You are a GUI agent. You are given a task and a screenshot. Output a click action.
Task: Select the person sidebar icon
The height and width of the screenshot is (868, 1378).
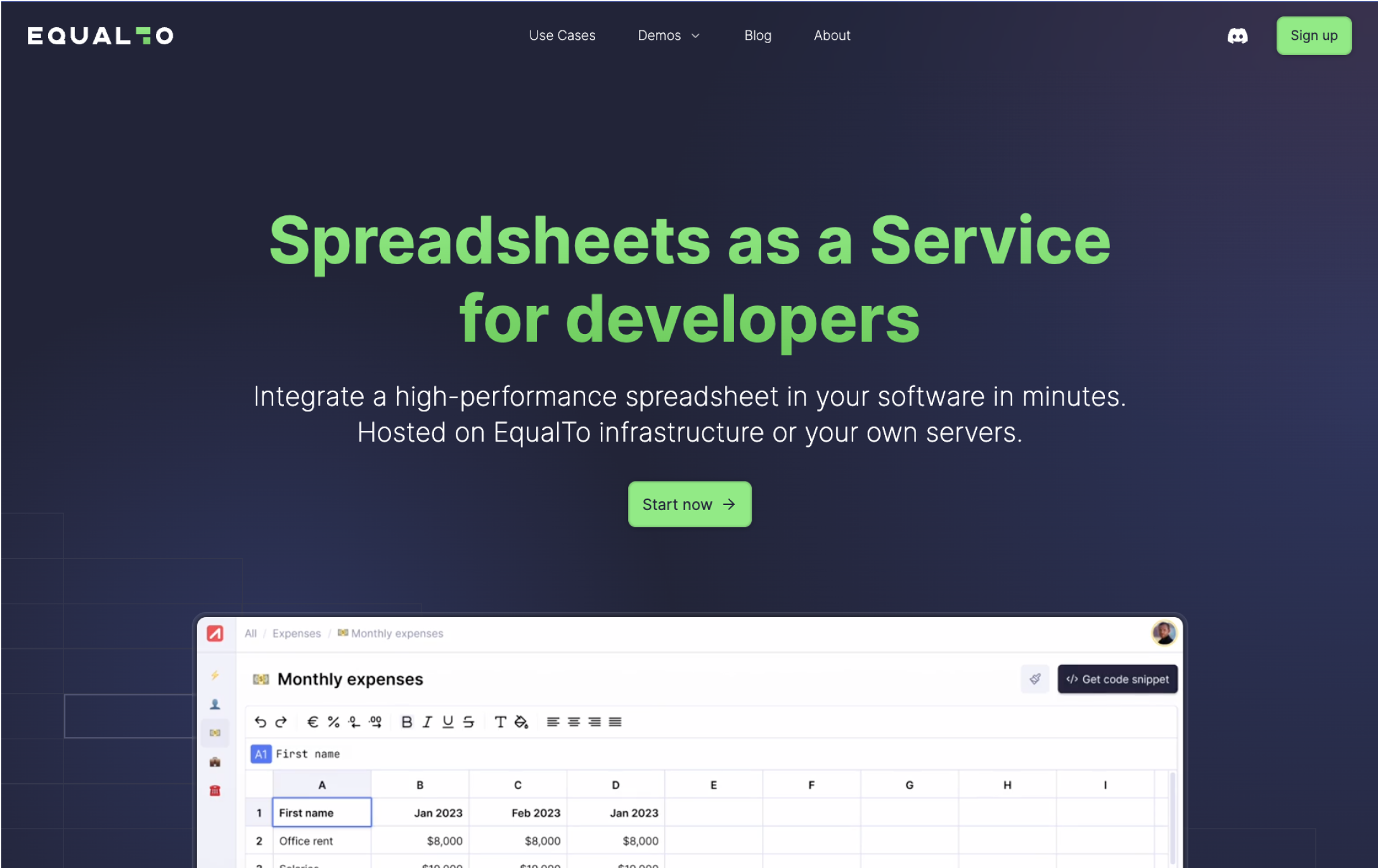coord(215,704)
